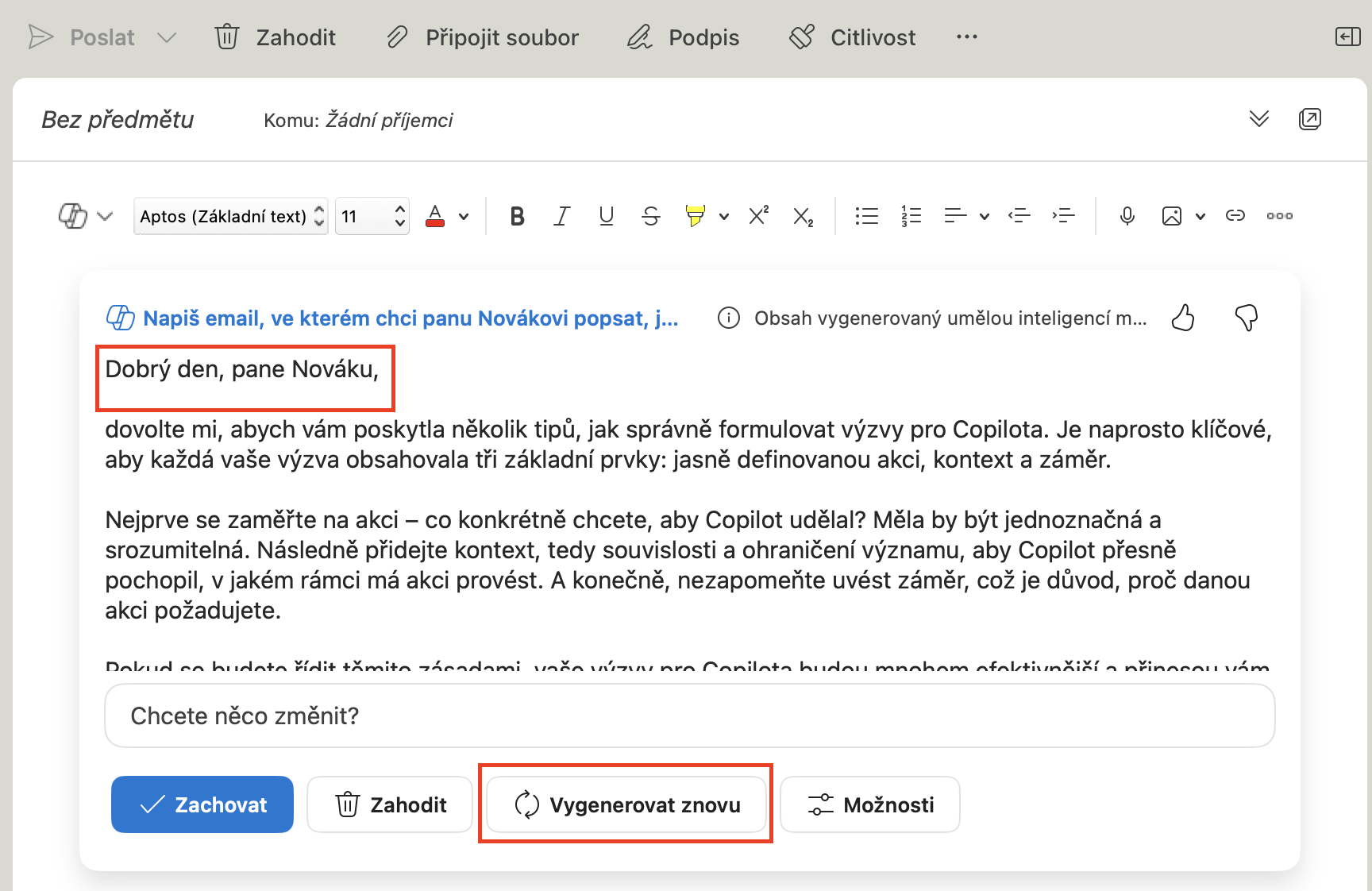This screenshot has height=891, width=1372.
Task: Click the AI-generated content info icon
Action: (729, 318)
